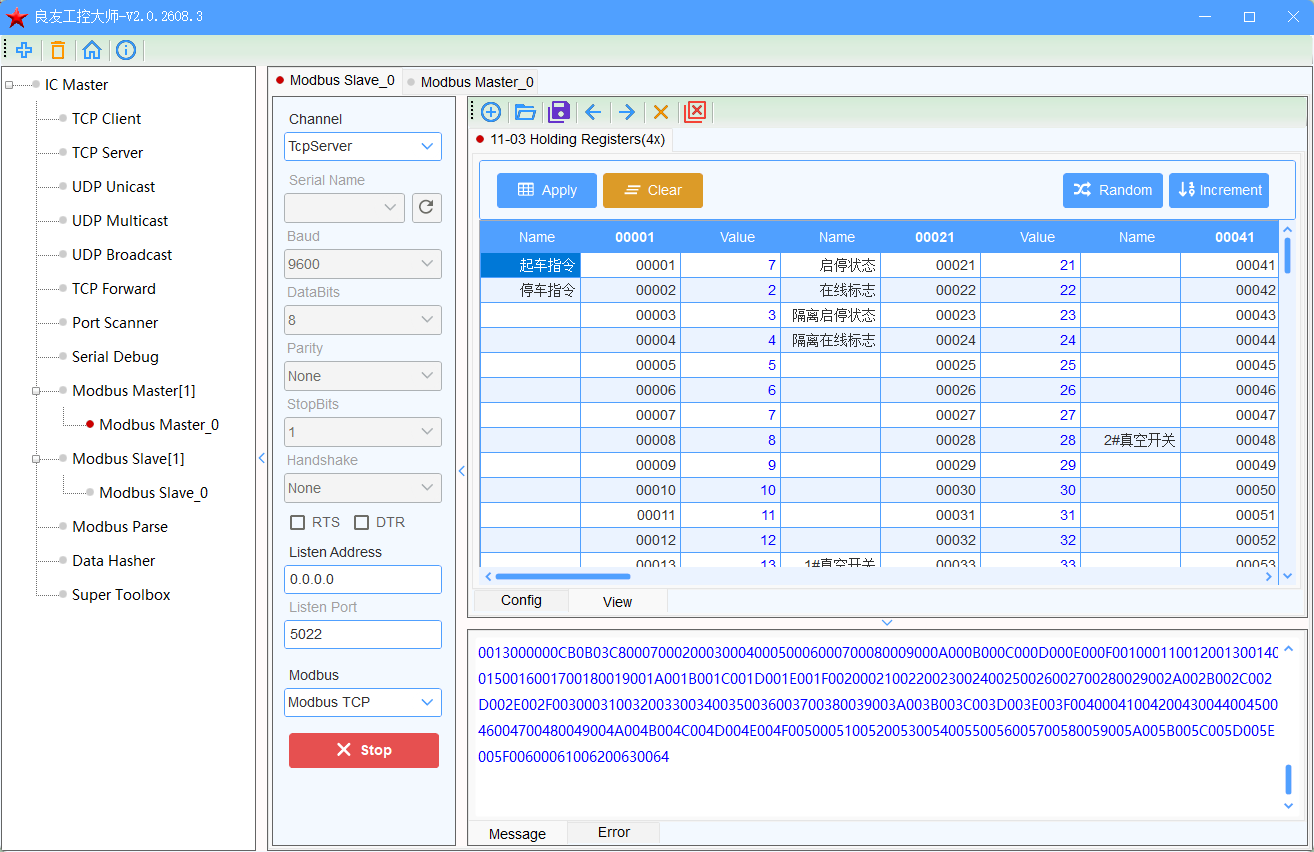Switch to the Config tab
The width and height of the screenshot is (1314, 852).
pos(521,600)
